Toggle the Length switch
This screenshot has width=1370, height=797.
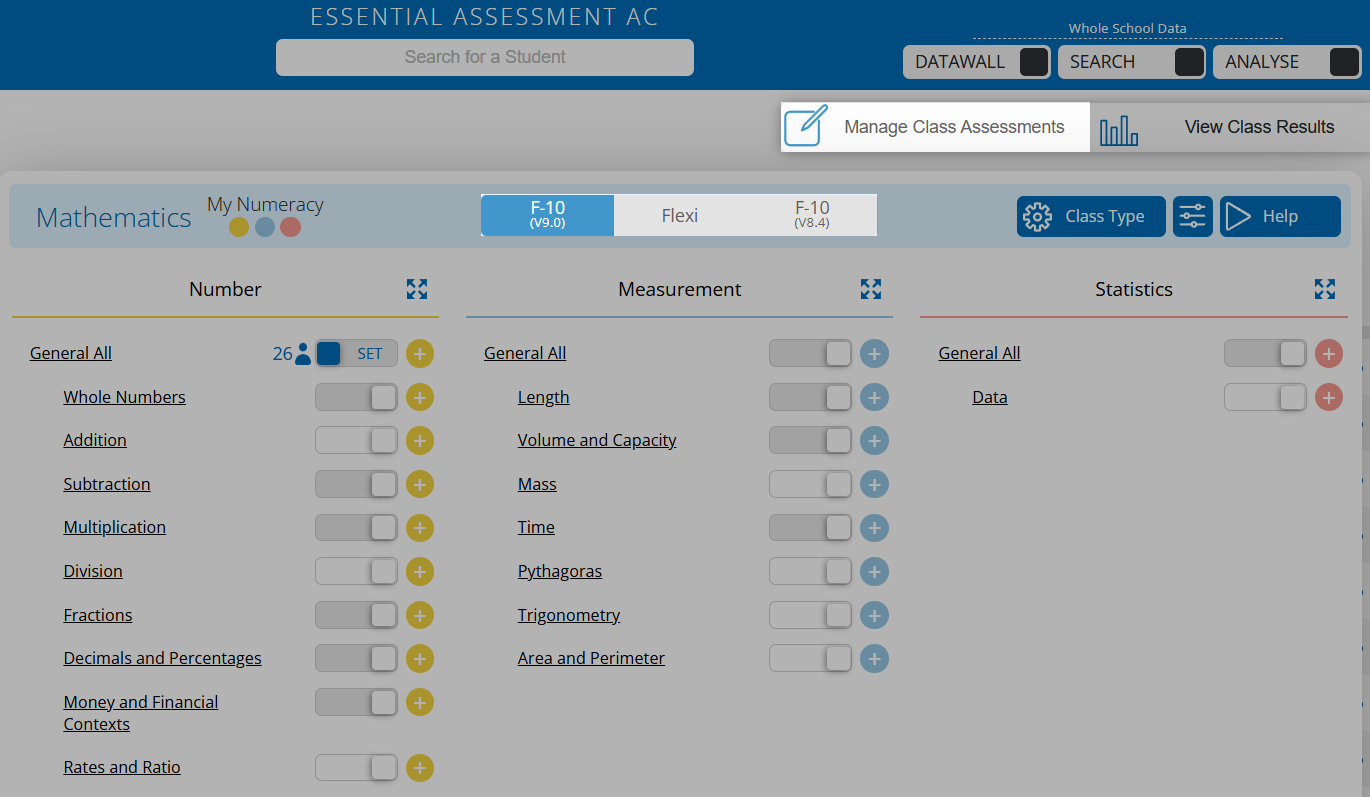[x=810, y=397]
